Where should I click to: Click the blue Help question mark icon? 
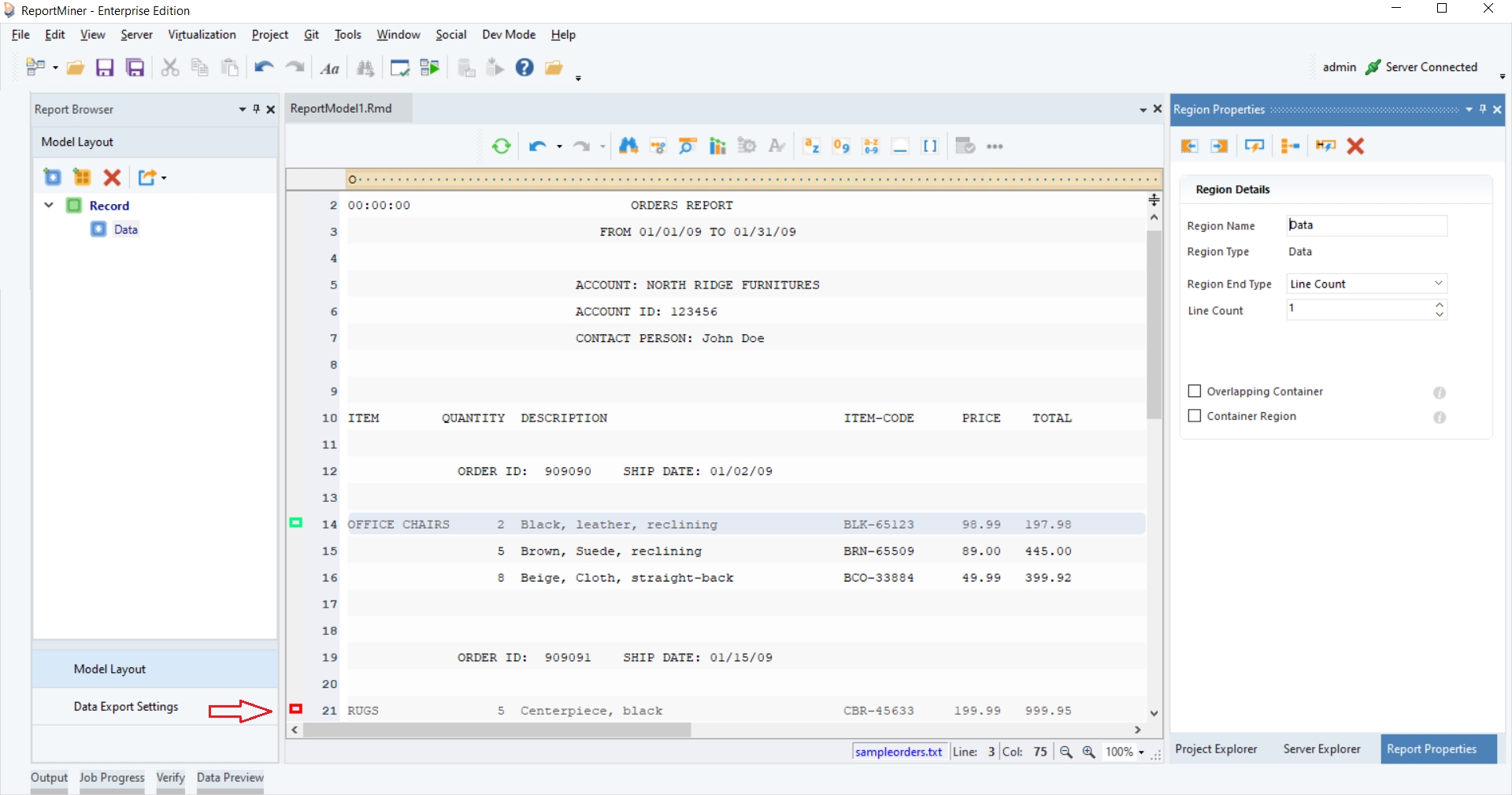click(524, 68)
